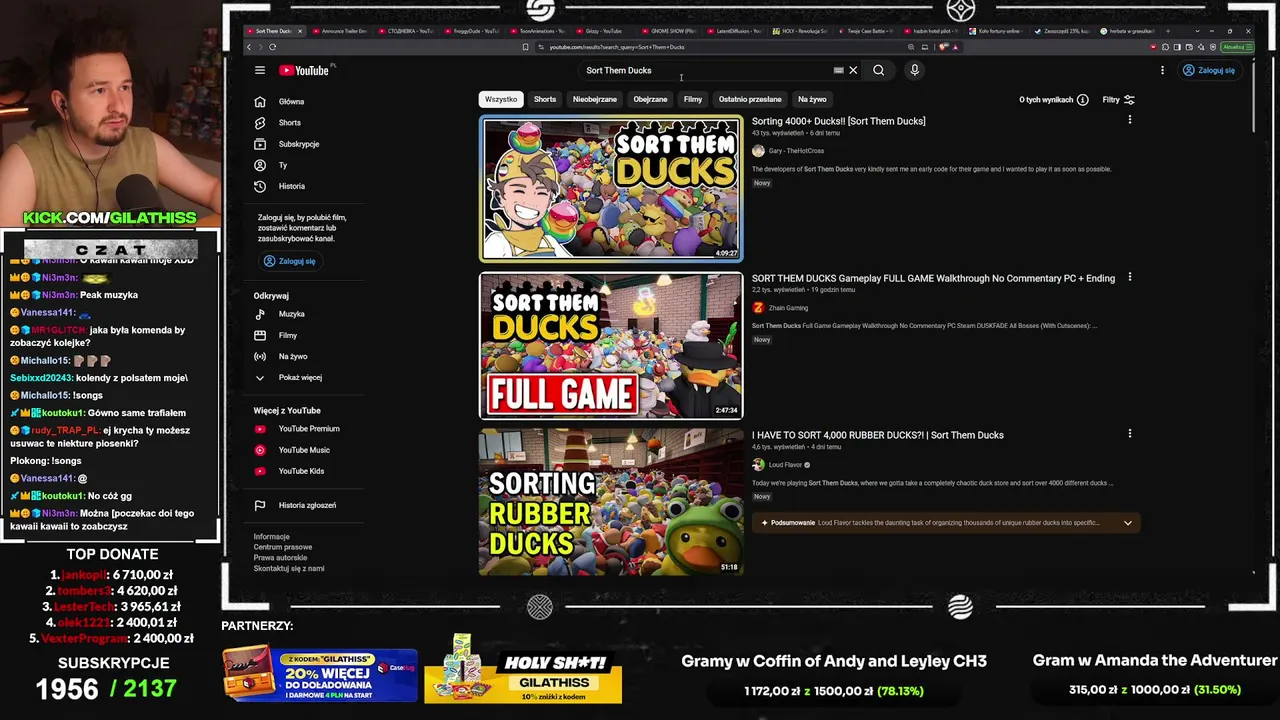Open Historia zgłoszeń flag icon

(260, 505)
